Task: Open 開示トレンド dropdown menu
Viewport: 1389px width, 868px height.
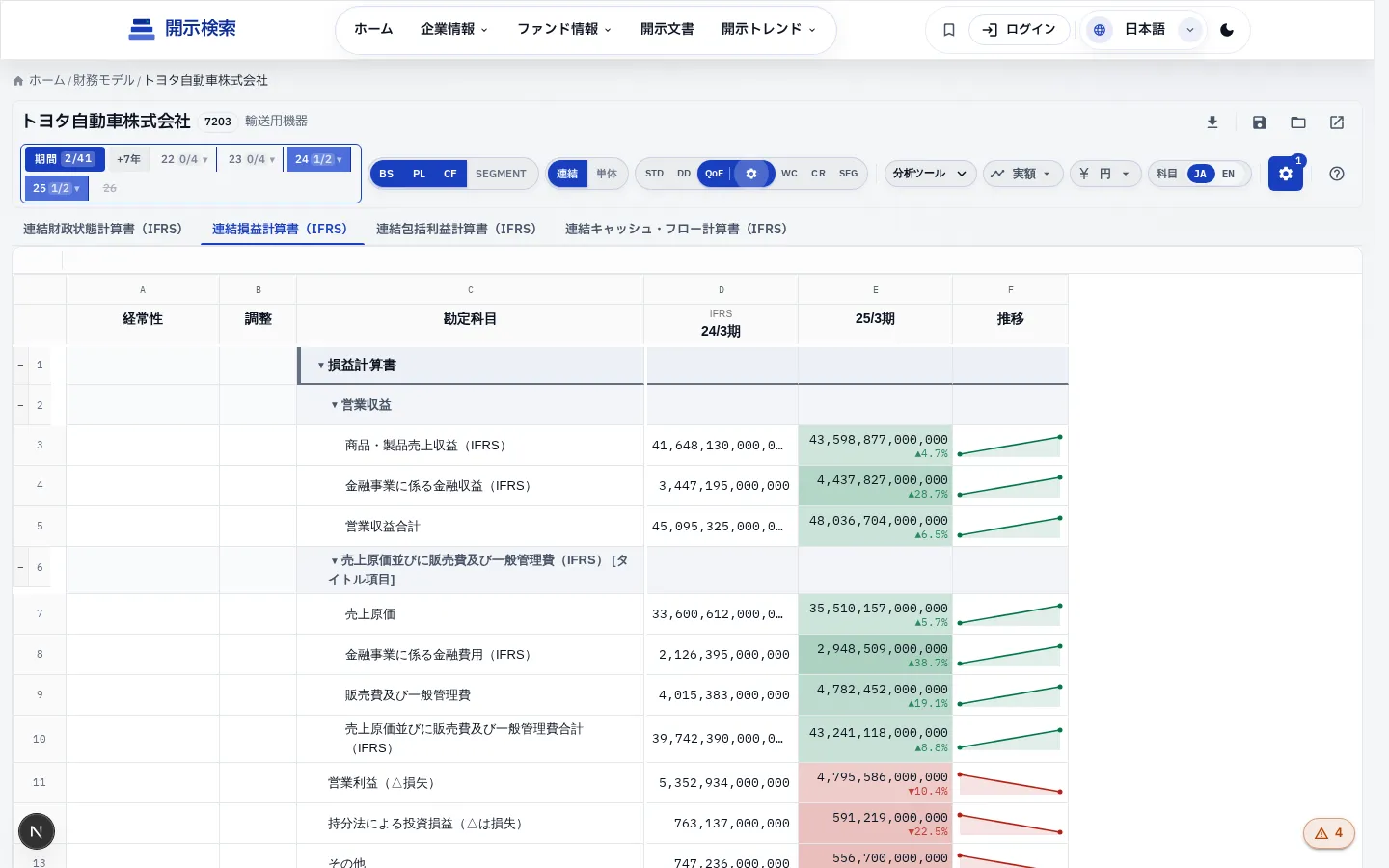Action: pos(769,30)
